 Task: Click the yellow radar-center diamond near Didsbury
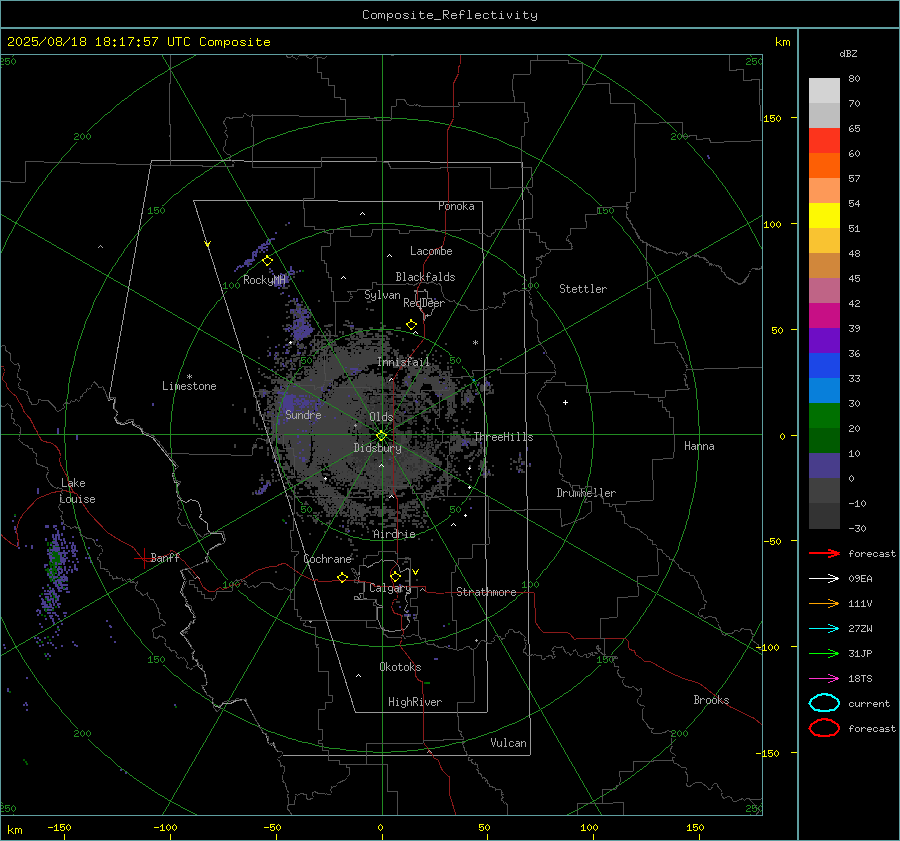click(x=382, y=436)
